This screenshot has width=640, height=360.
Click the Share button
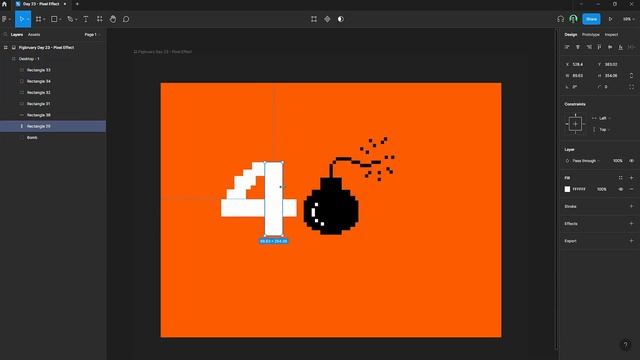[x=591, y=19]
